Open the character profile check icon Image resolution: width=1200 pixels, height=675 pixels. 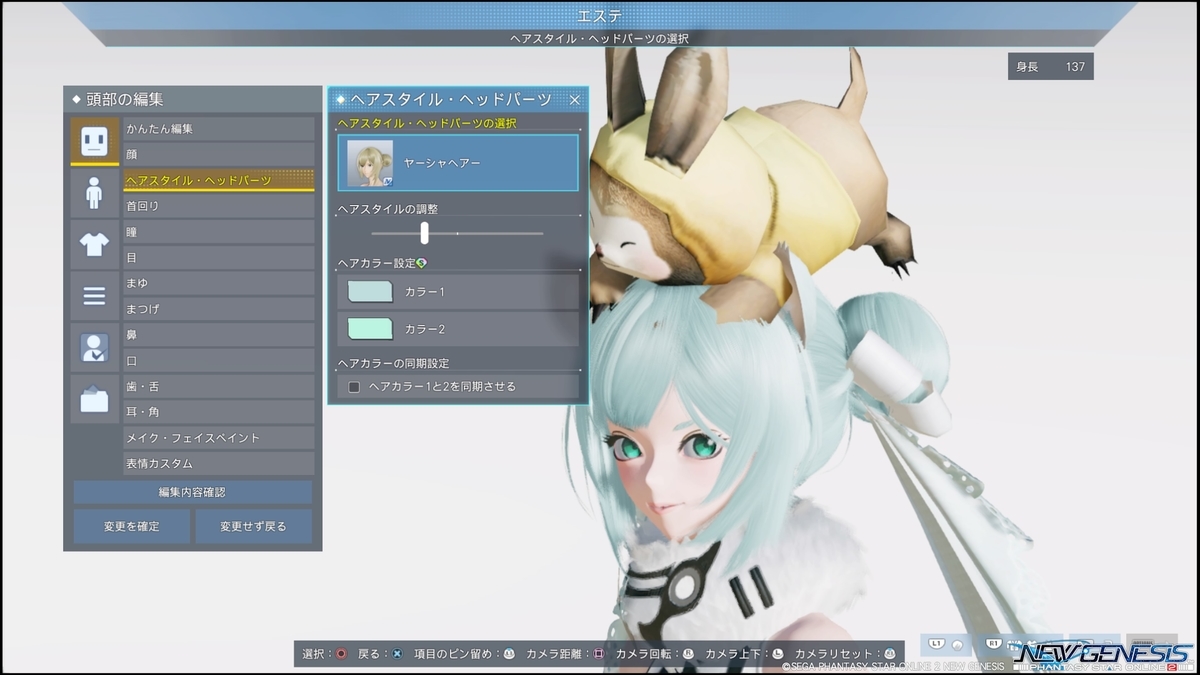click(94, 348)
